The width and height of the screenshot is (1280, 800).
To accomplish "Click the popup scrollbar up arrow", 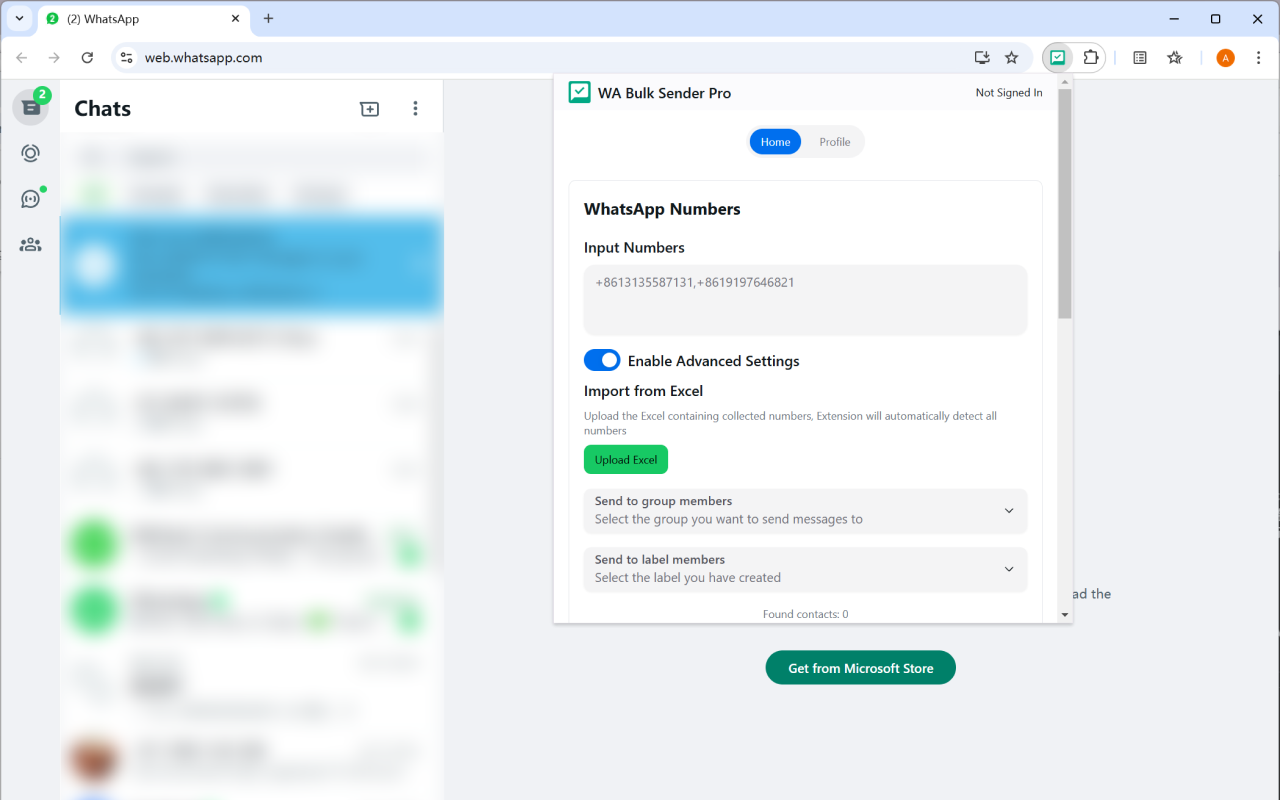I will click(x=1065, y=82).
